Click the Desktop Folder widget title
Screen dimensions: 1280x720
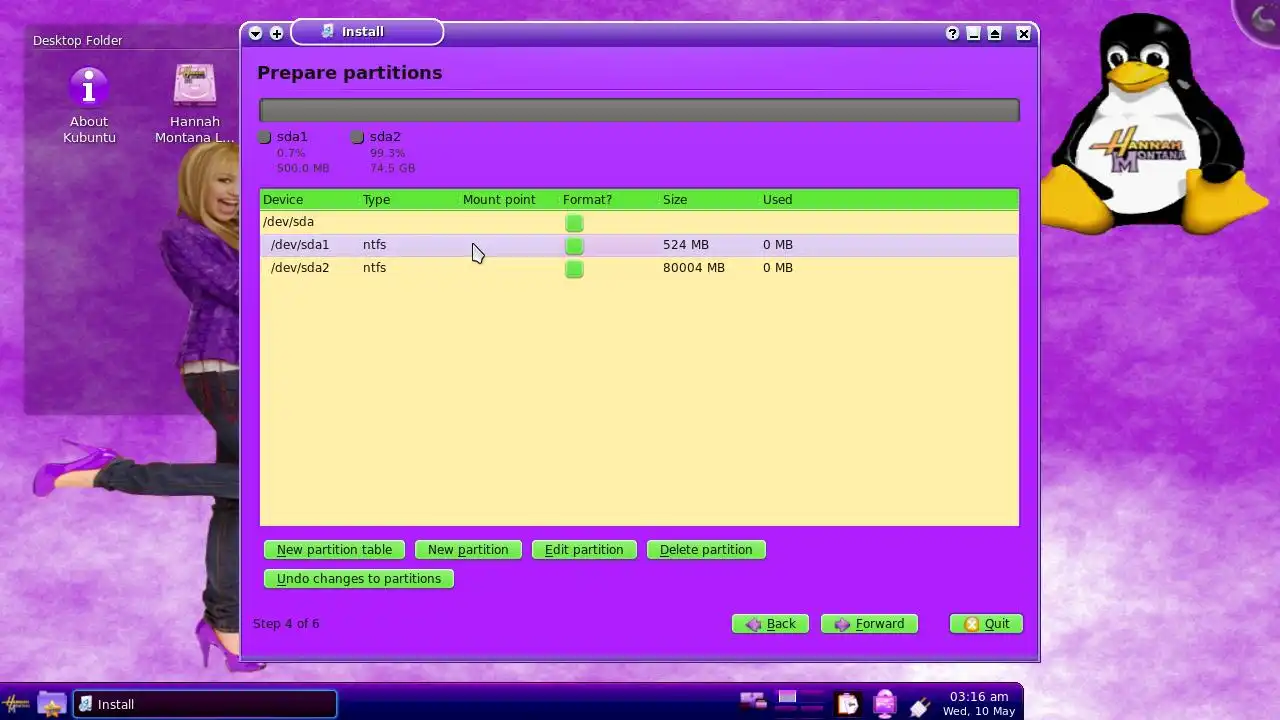[78, 41]
